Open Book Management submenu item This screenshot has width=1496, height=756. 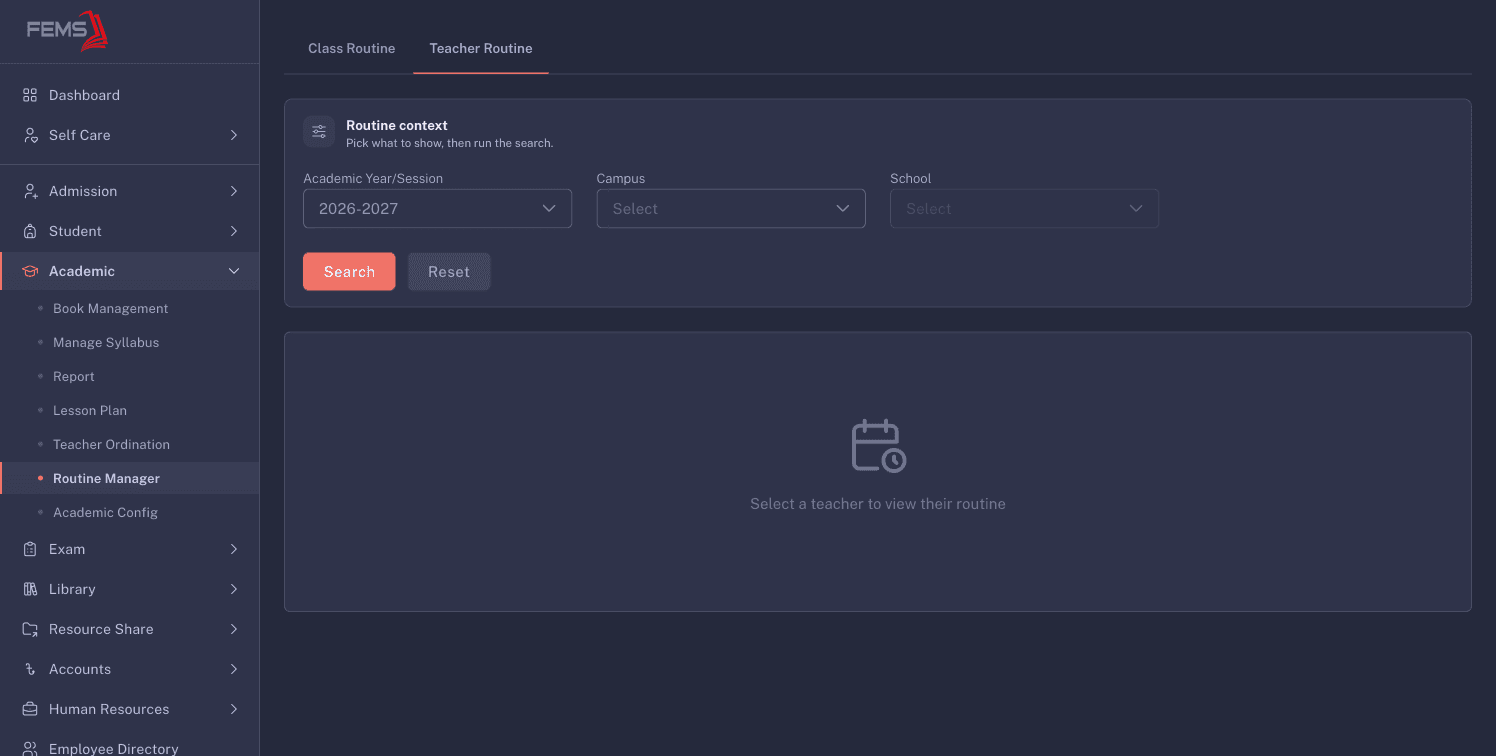(x=110, y=309)
